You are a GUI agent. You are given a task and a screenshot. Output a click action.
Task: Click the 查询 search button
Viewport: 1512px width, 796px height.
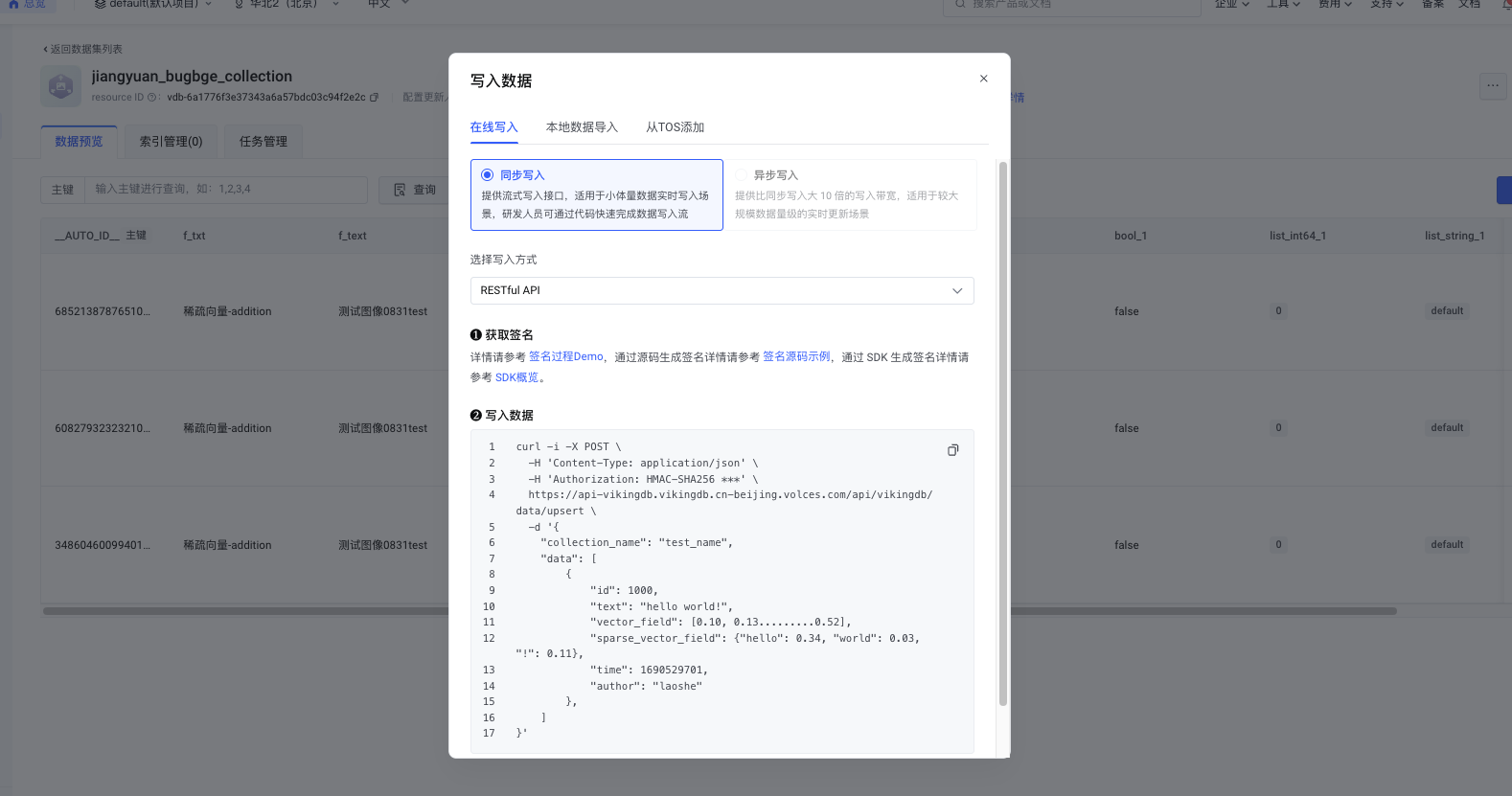(x=414, y=190)
